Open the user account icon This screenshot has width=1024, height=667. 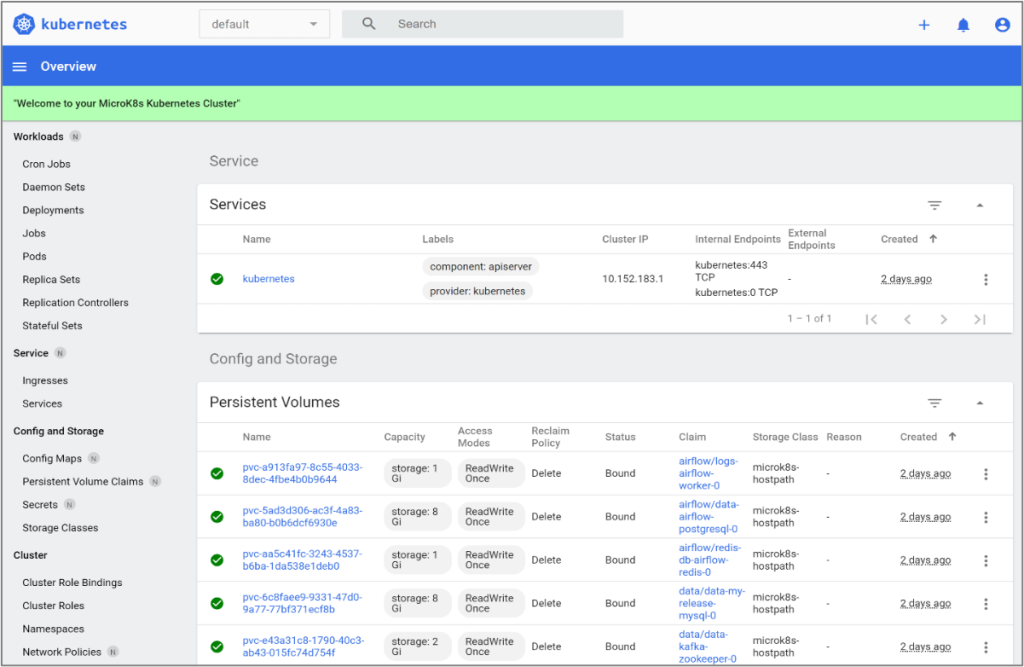click(x=1002, y=25)
